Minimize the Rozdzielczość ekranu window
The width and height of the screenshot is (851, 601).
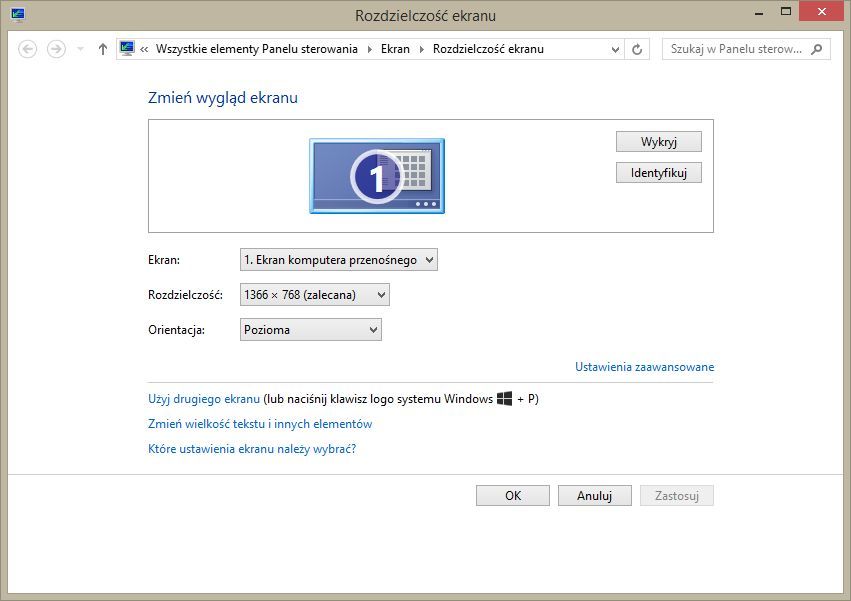tap(759, 12)
